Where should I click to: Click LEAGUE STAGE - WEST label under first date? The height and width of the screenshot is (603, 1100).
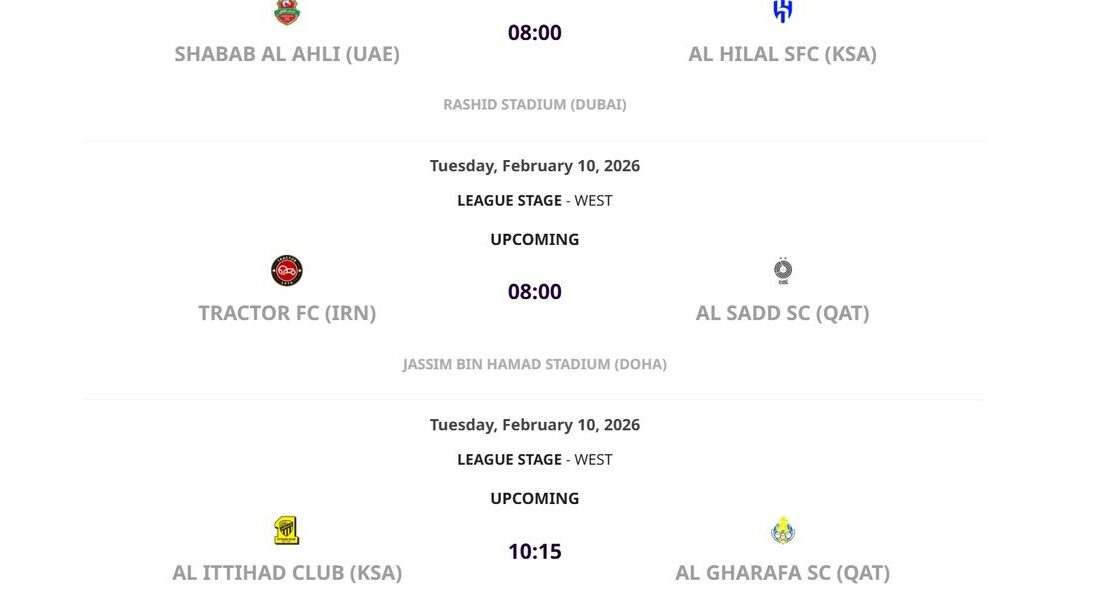[535, 200]
